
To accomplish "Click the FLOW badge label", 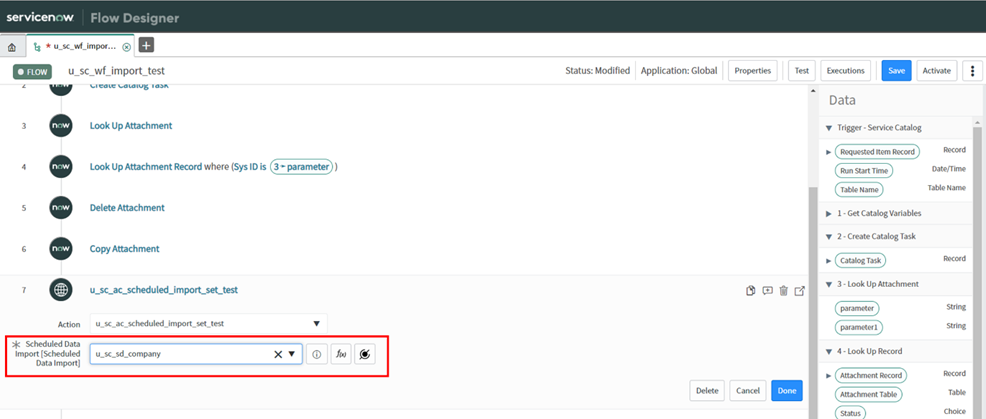I will tap(32, 72).
